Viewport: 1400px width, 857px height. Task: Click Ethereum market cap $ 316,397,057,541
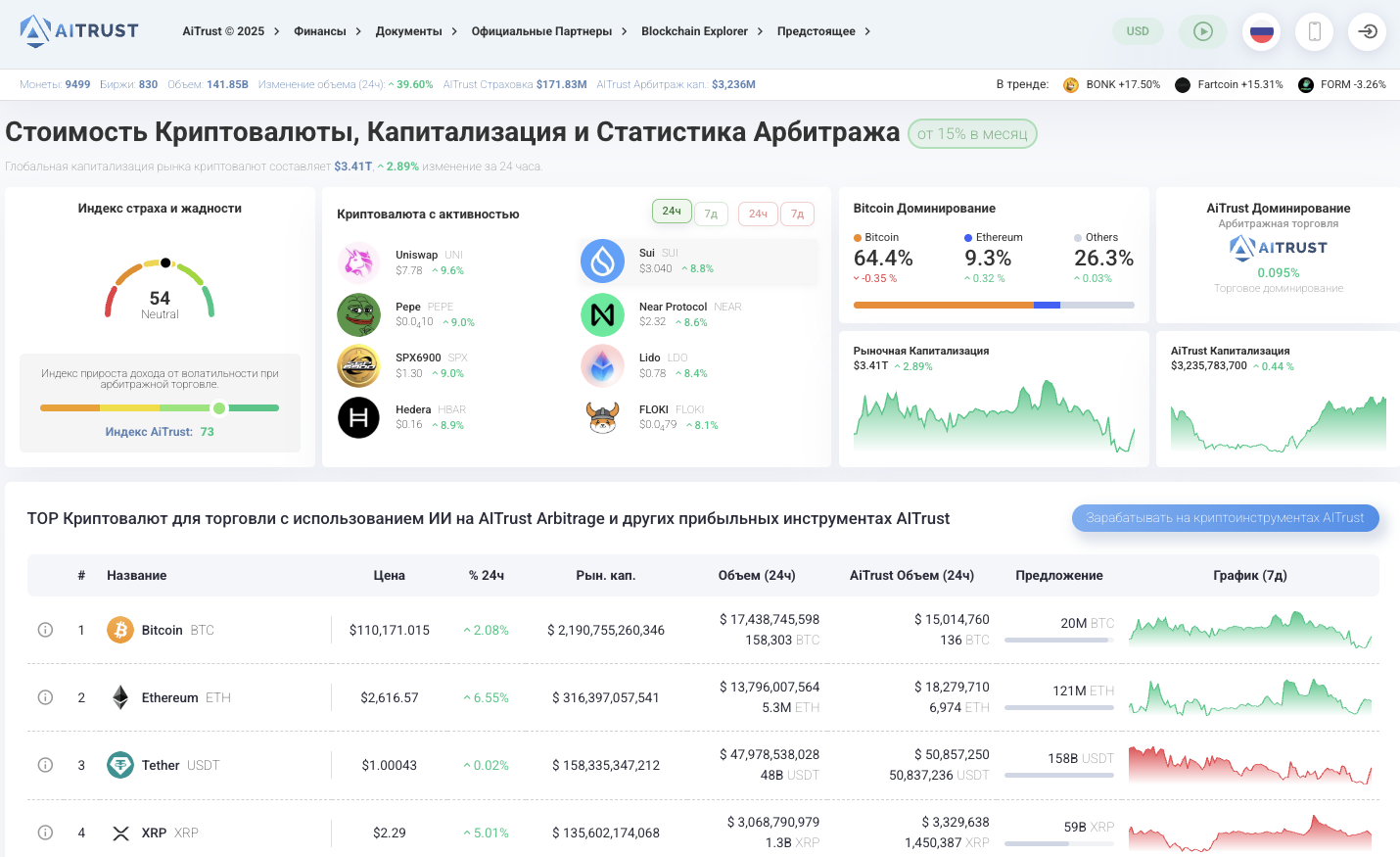[606, 697]
